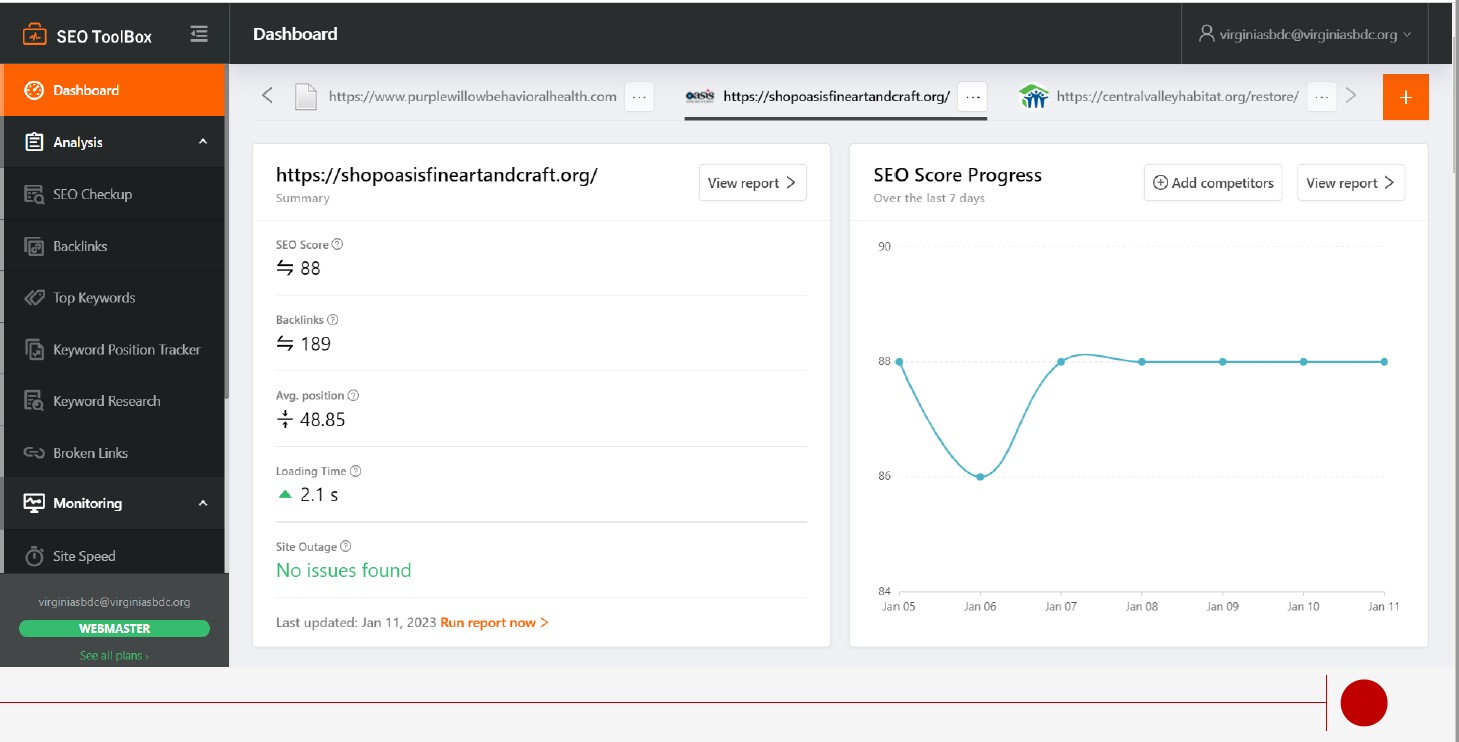The image size is (1459, 742).
Task: View report in SEO Score Progress card
Action: click(x=1351, y=183)
